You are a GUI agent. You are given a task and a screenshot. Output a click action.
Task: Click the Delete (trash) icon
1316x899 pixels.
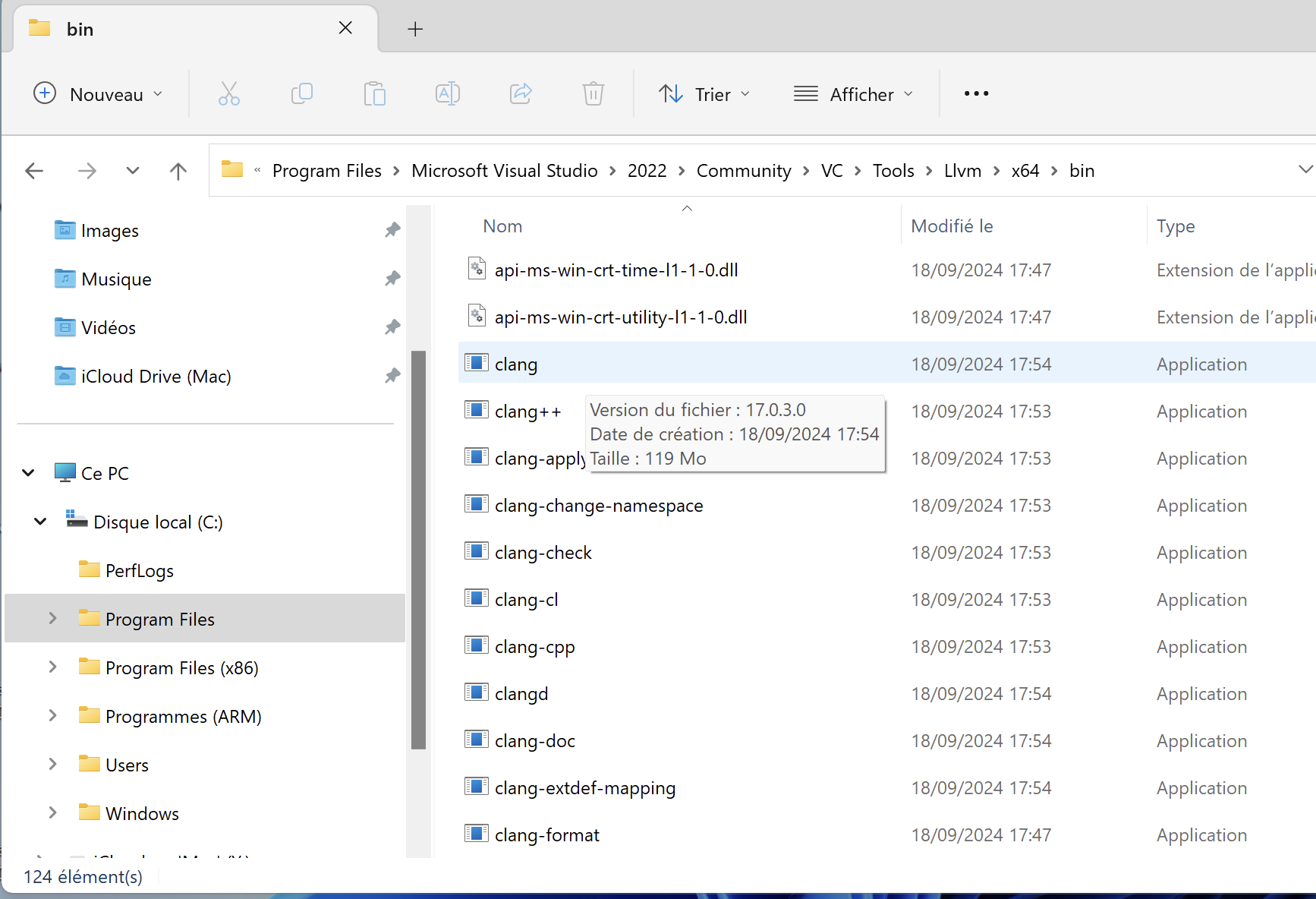[593, 93]
